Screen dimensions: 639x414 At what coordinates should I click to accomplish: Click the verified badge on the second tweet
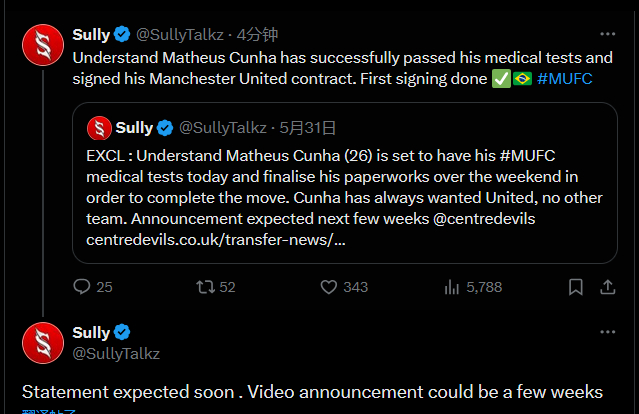pos(122,332)
